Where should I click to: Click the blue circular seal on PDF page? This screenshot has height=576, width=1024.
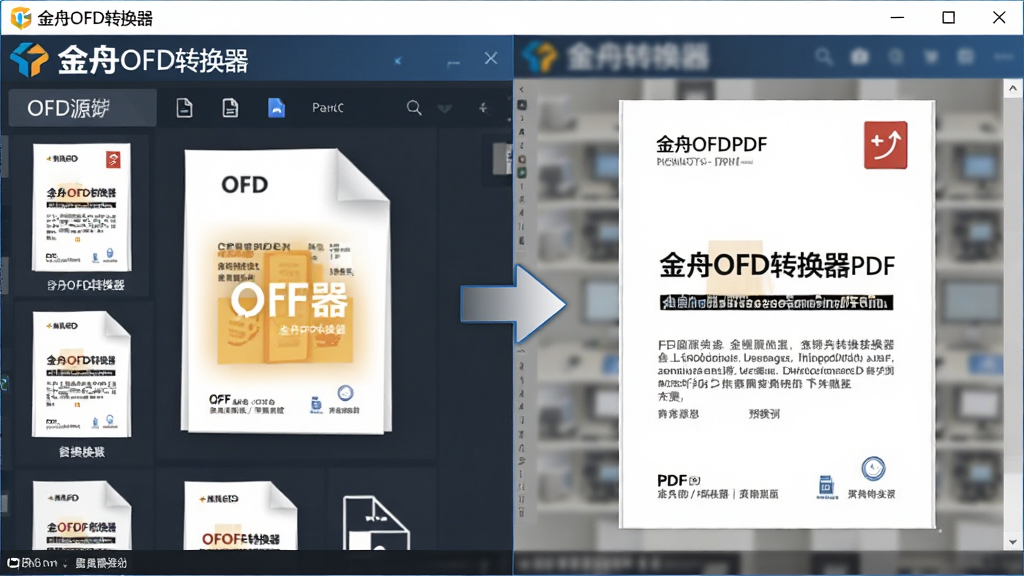[x=873, y=468]
